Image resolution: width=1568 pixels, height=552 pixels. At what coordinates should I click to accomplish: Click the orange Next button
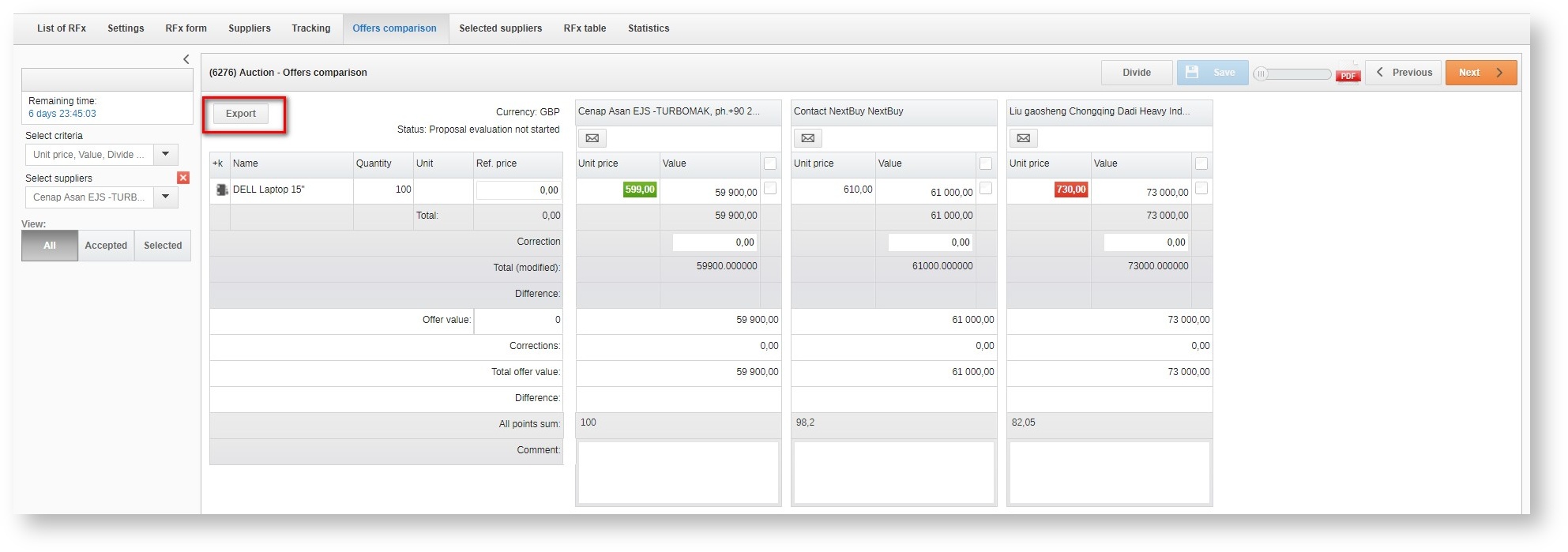(1480, 73)
